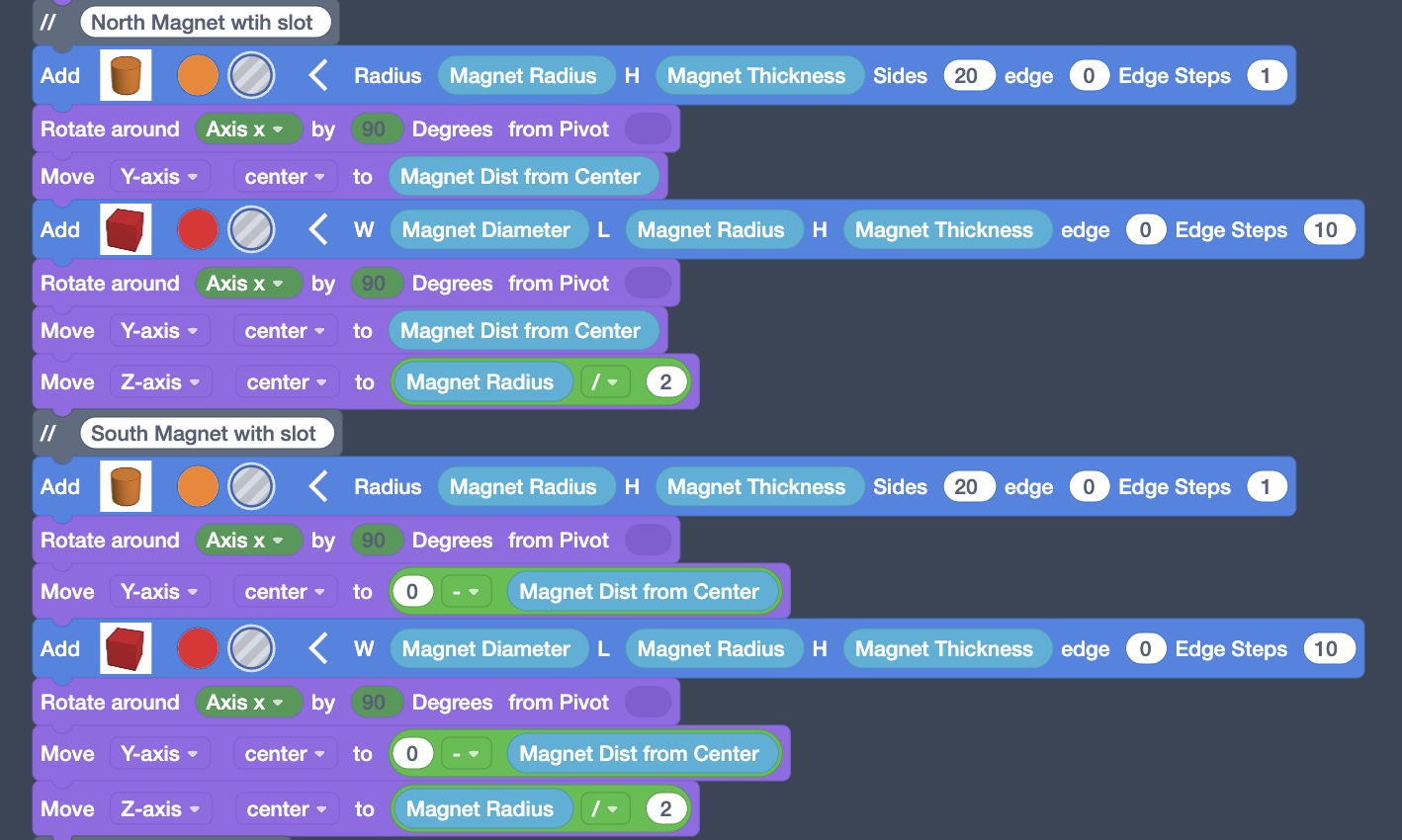1402x840 pixels.
Task: Open red color swatch on North Magnet box block
Action: [x=198, y=229]
